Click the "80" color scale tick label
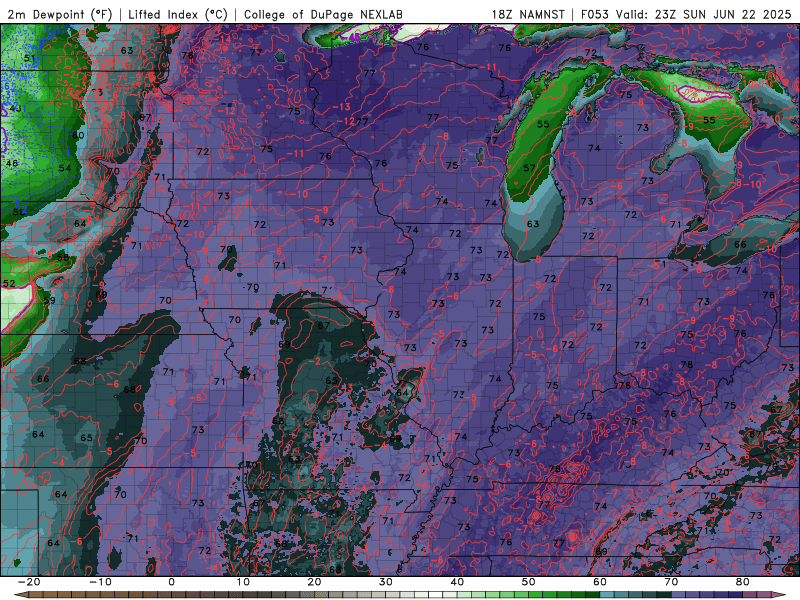 743,582
